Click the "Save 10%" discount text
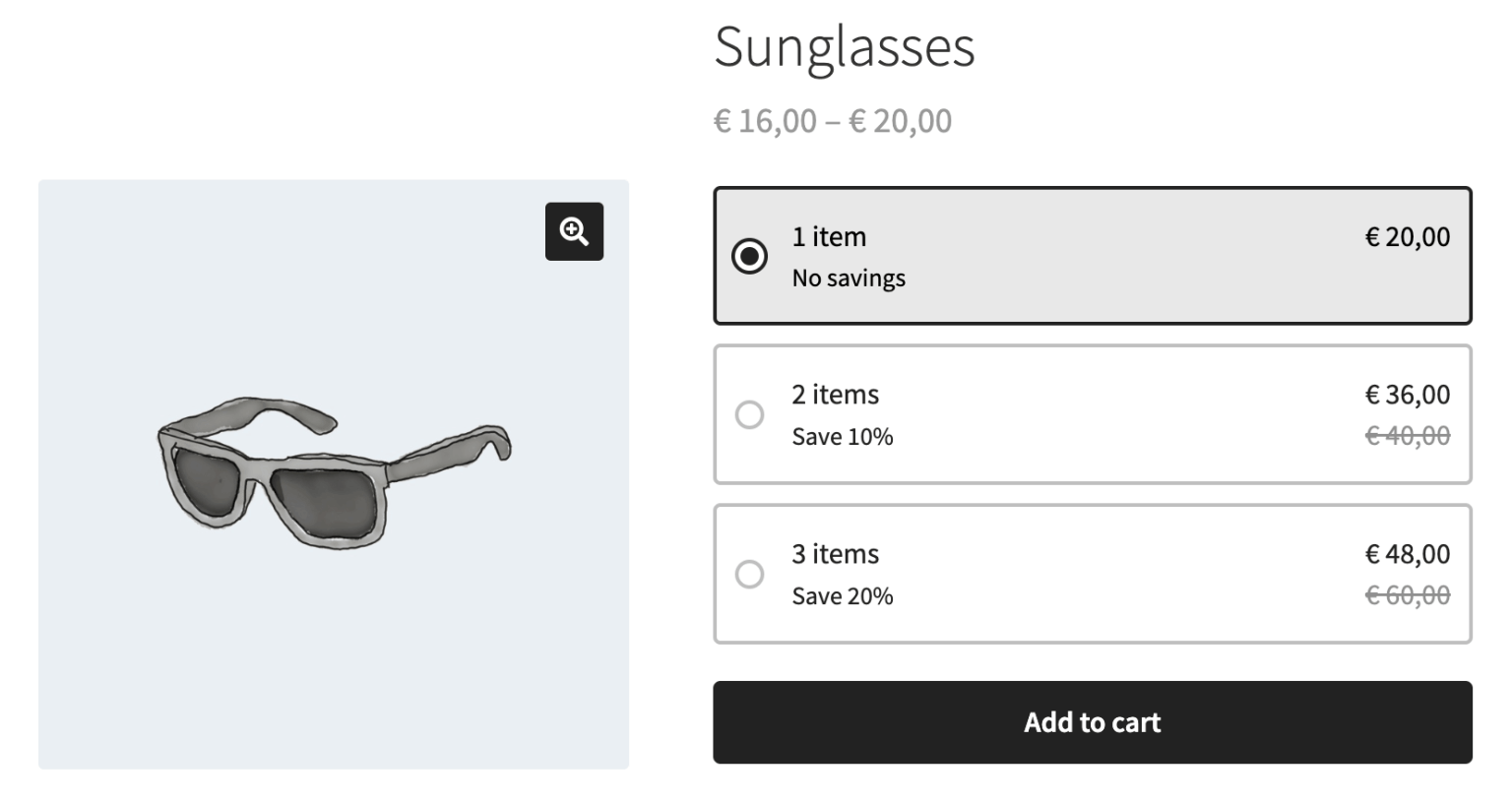 842,437
